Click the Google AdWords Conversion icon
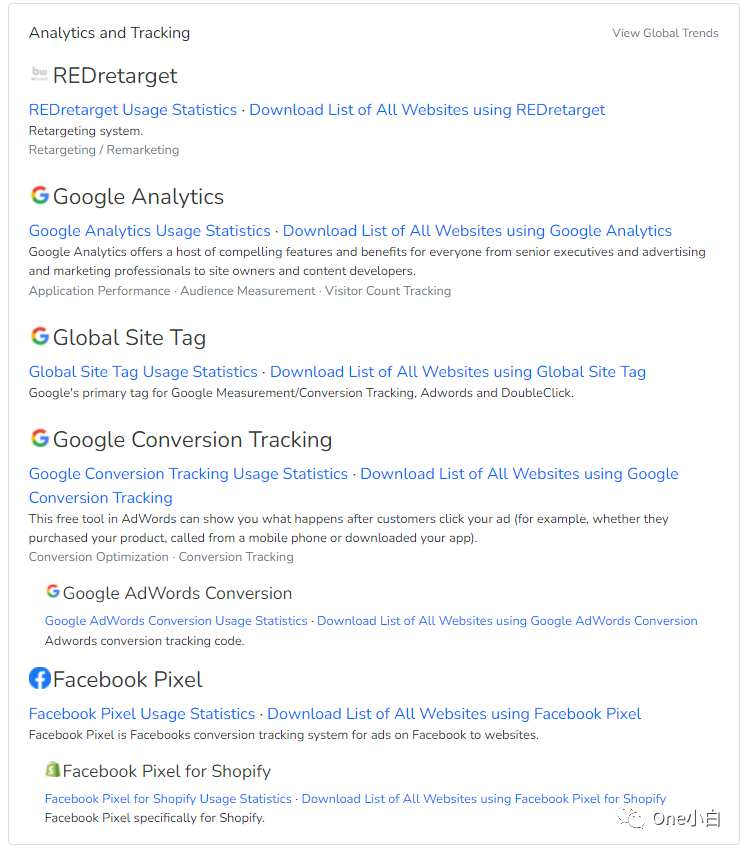Image resolution: width=745 pixels, height=850 pixels. click(x=53, y=592)
